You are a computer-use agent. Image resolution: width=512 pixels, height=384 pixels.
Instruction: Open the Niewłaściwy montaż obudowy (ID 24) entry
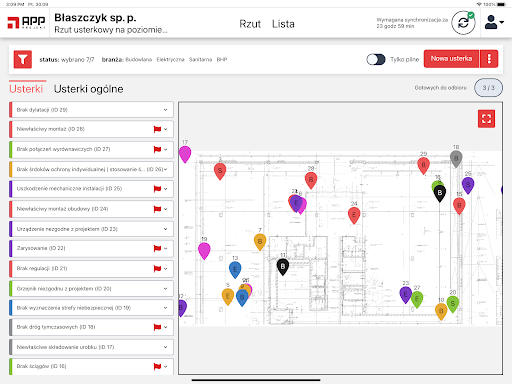[91, 209]
